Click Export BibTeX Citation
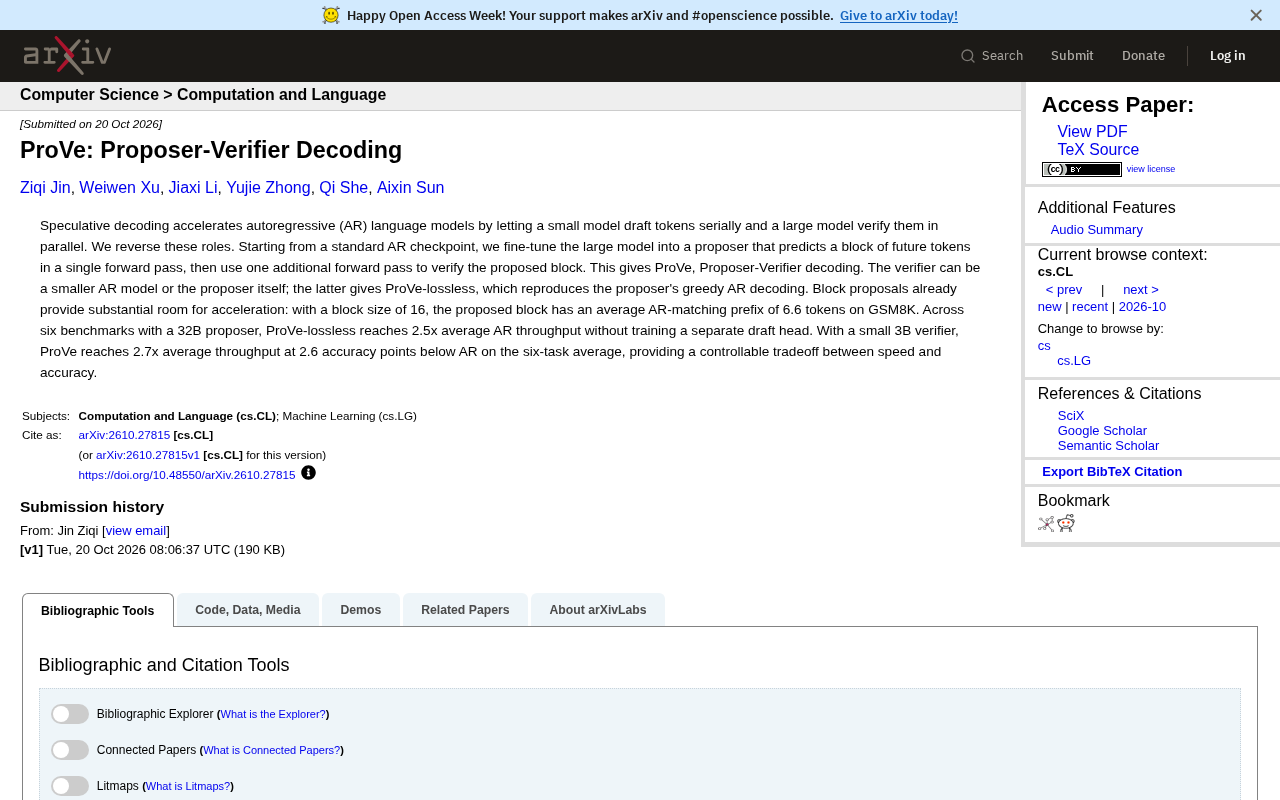 click(x=1112, y=472)
